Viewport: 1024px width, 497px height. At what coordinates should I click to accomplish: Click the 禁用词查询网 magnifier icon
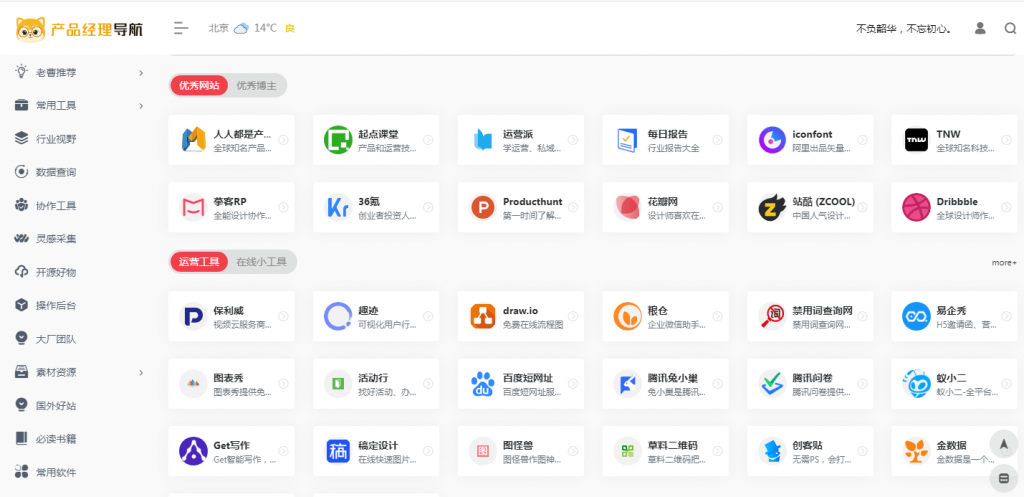tap(772, 316)
